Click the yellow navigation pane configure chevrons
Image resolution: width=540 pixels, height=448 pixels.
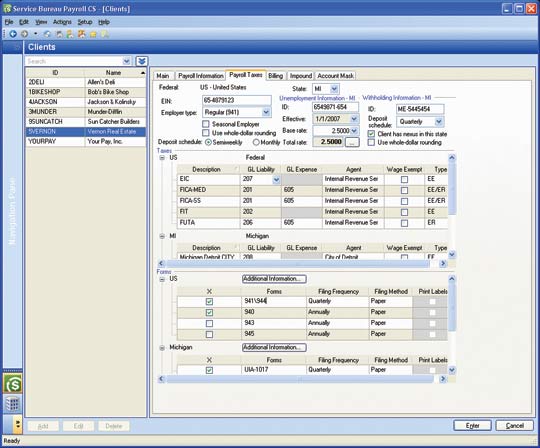[x=18, y=424]
